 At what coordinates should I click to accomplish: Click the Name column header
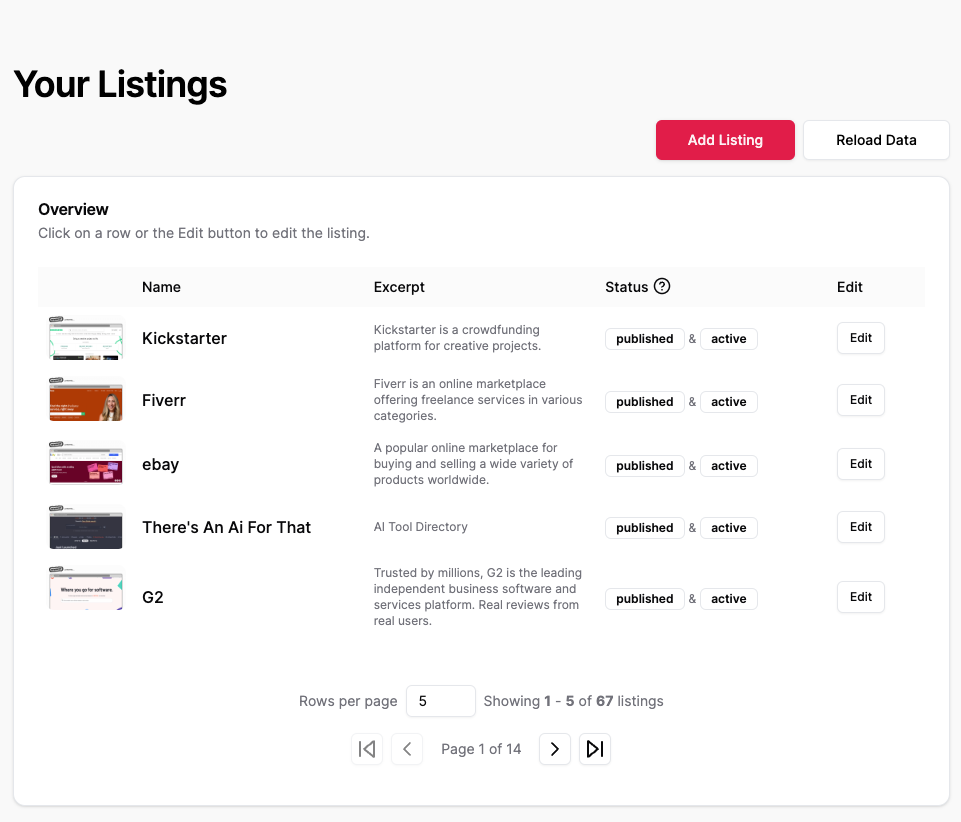[161, 287]
